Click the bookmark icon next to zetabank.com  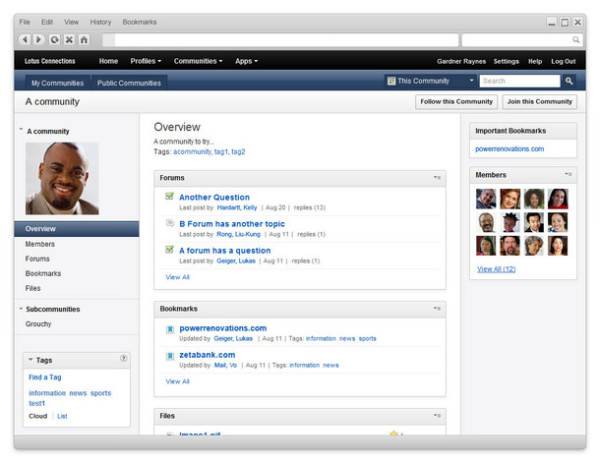[170, 356]
